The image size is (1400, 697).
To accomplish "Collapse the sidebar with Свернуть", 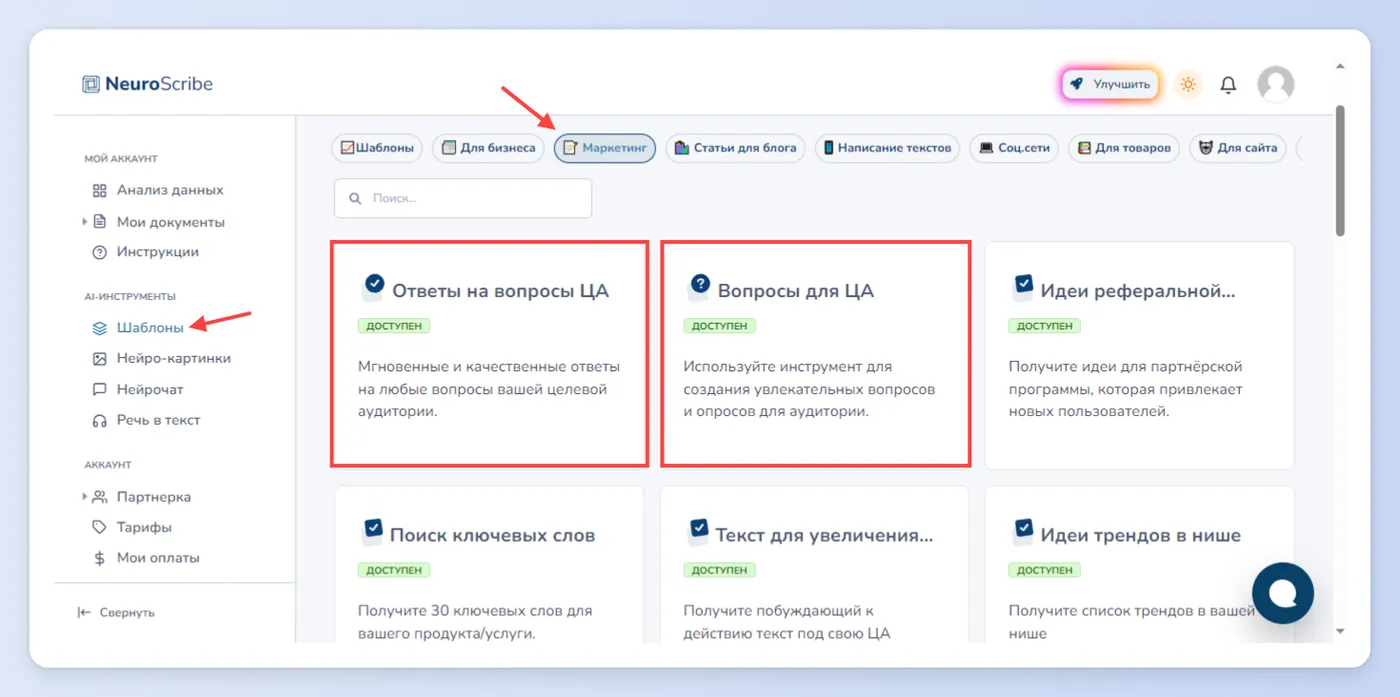I will (116, 612).
